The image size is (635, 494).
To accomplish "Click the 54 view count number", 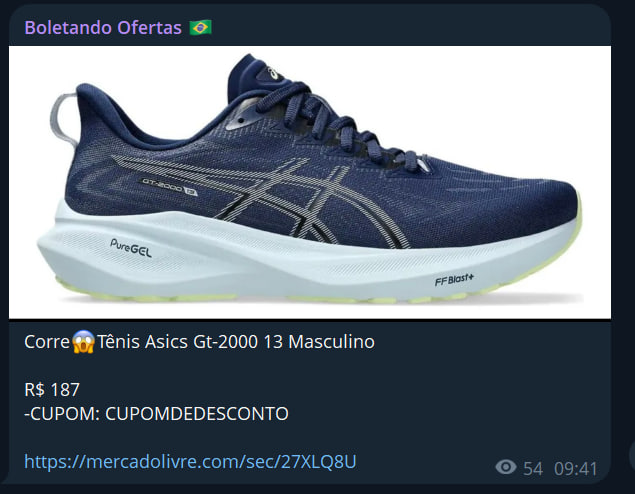I will click(533, 469).
